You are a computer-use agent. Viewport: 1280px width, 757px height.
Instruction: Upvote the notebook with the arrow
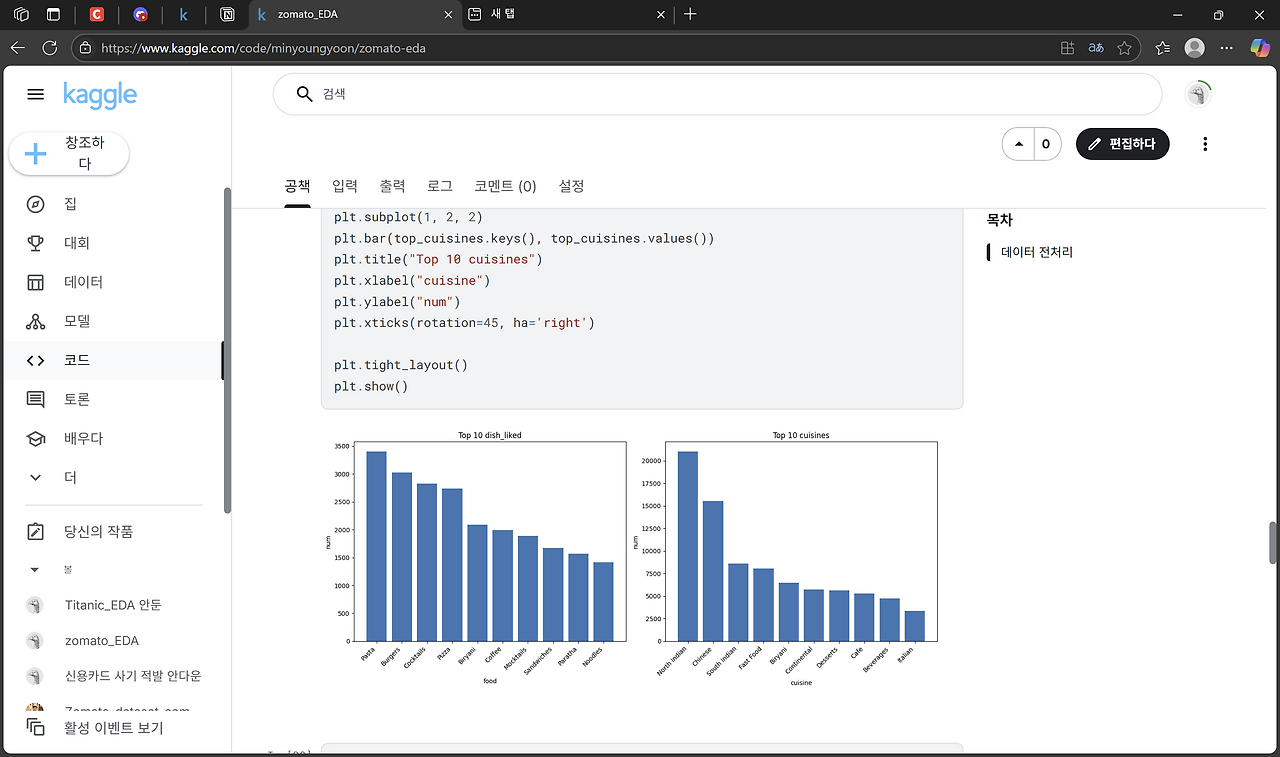tap(1019, 144)
